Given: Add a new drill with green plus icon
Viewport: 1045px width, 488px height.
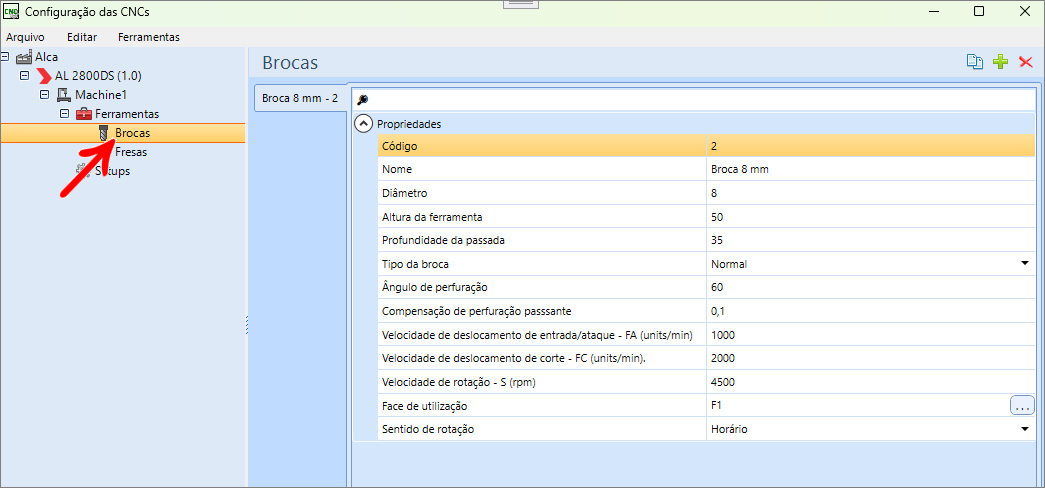Looking at the screenshot, I should pyautogui.click(x=1000, y=62).
